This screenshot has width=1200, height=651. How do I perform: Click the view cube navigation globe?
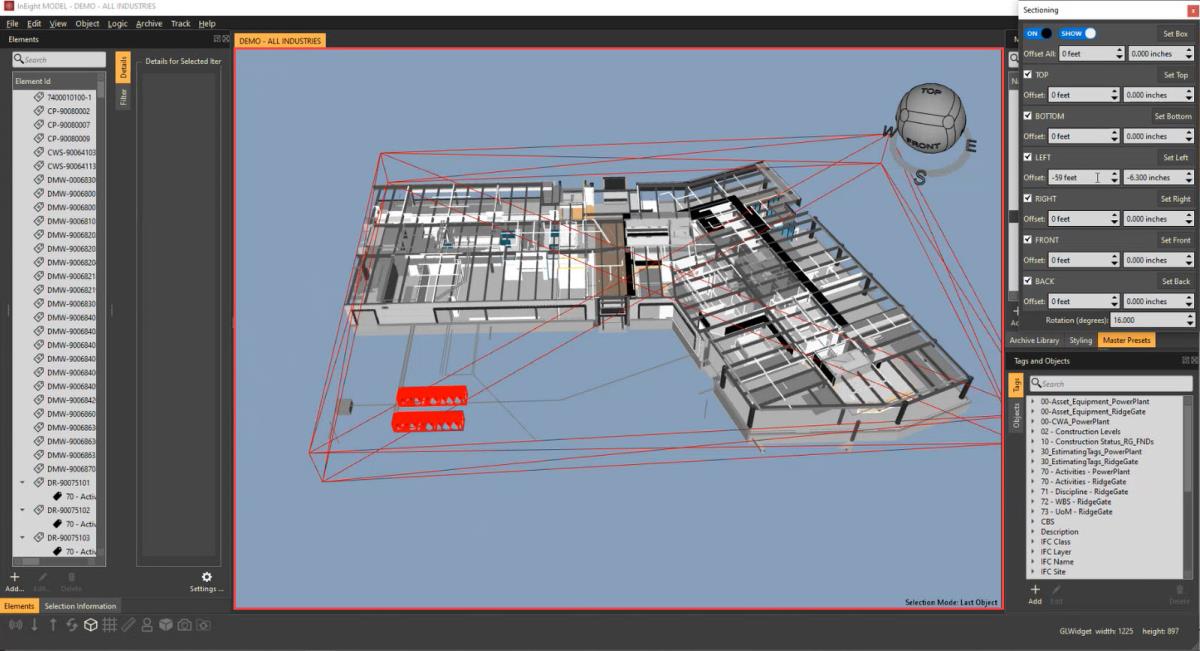[930, 121]
